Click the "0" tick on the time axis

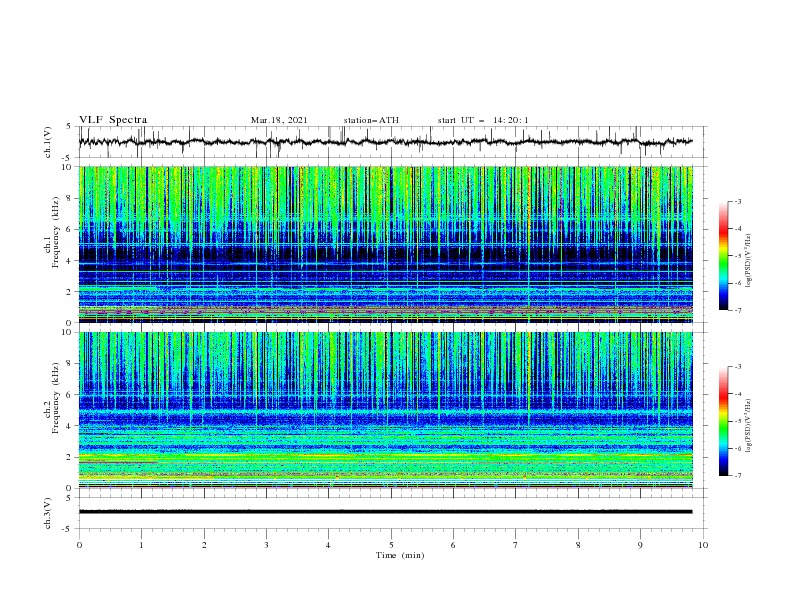(79, 545)
